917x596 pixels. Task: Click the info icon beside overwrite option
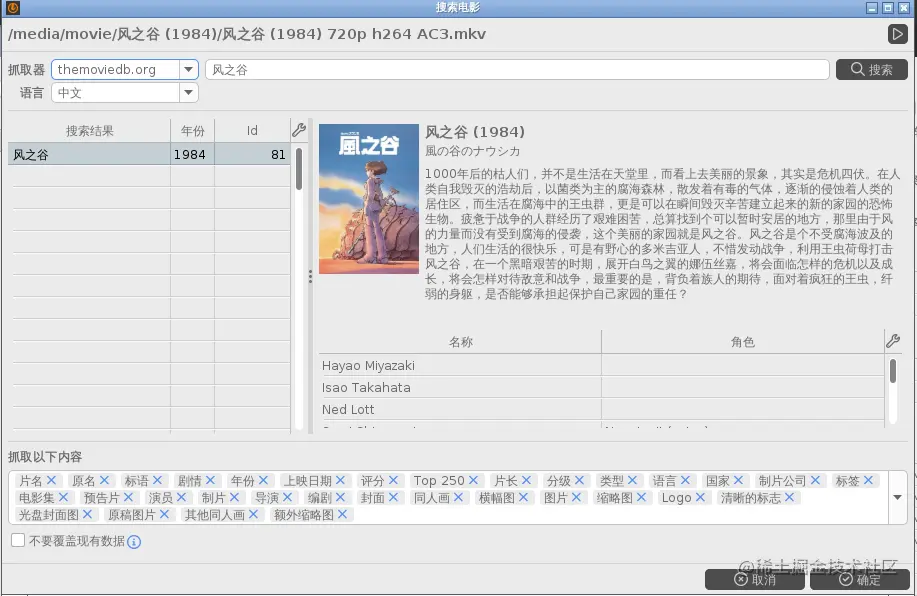tap(134, 542)
